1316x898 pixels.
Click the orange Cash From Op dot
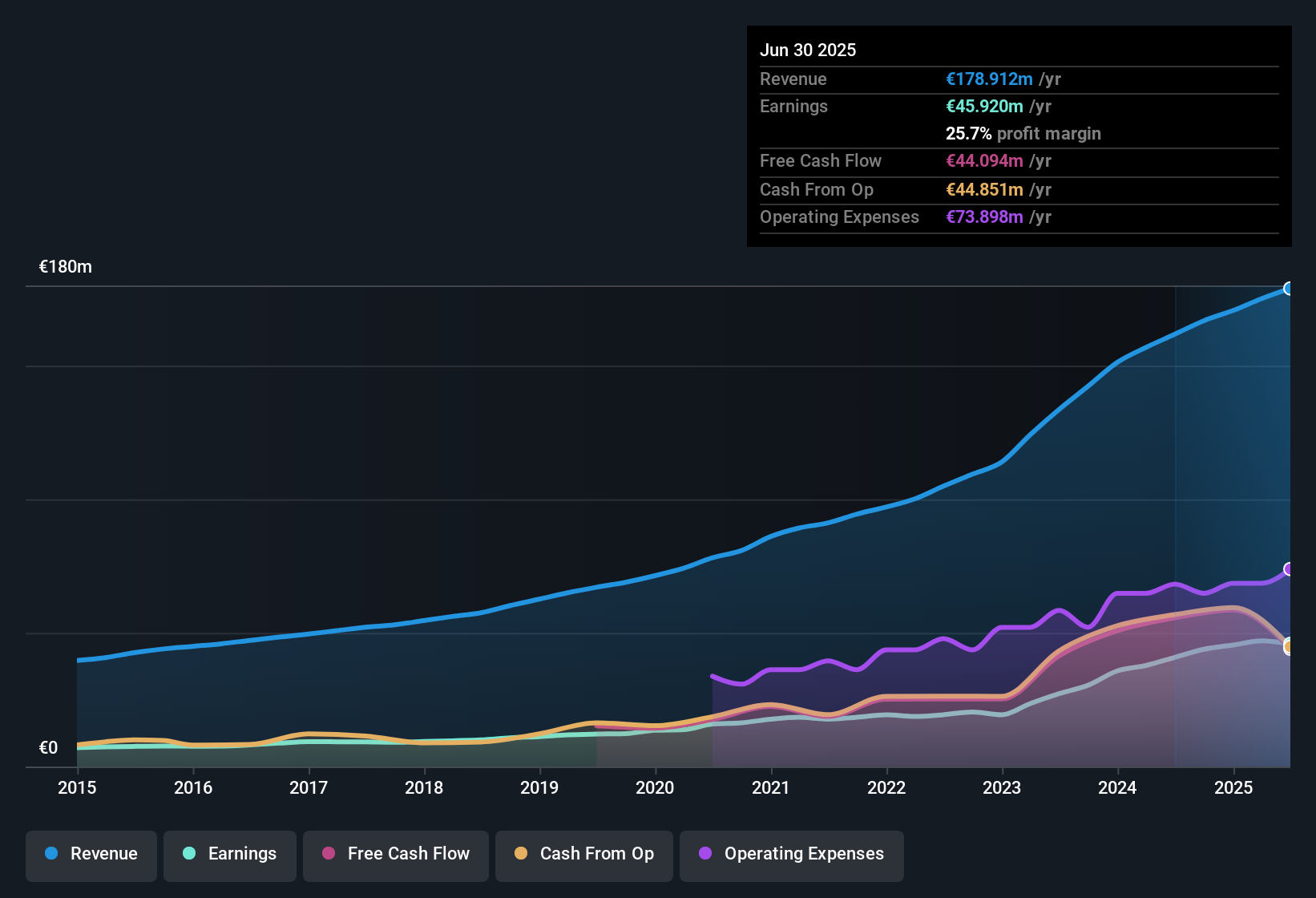(521, 853)
